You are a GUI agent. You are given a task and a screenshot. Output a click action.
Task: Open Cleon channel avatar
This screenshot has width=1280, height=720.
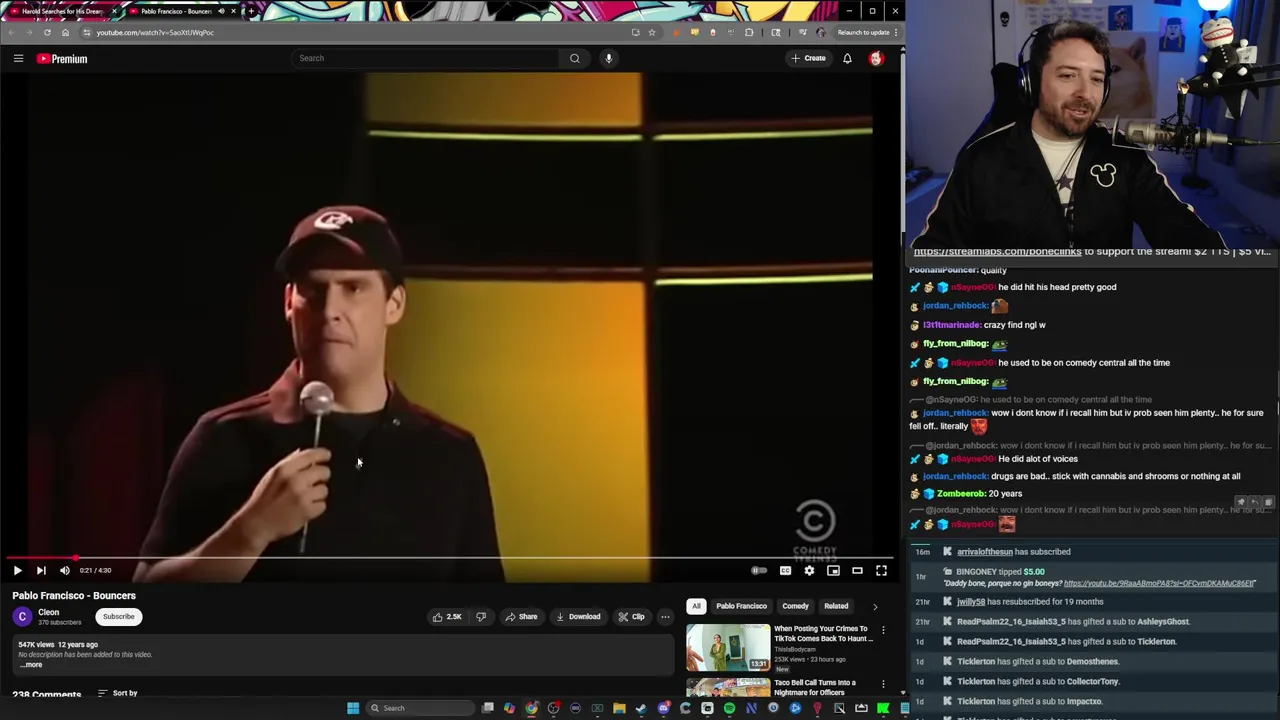pyautogui.click(x=22, y=617)
